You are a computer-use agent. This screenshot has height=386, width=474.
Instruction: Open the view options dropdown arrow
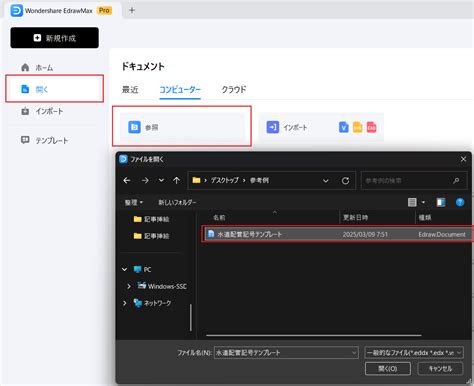(423, 202)
